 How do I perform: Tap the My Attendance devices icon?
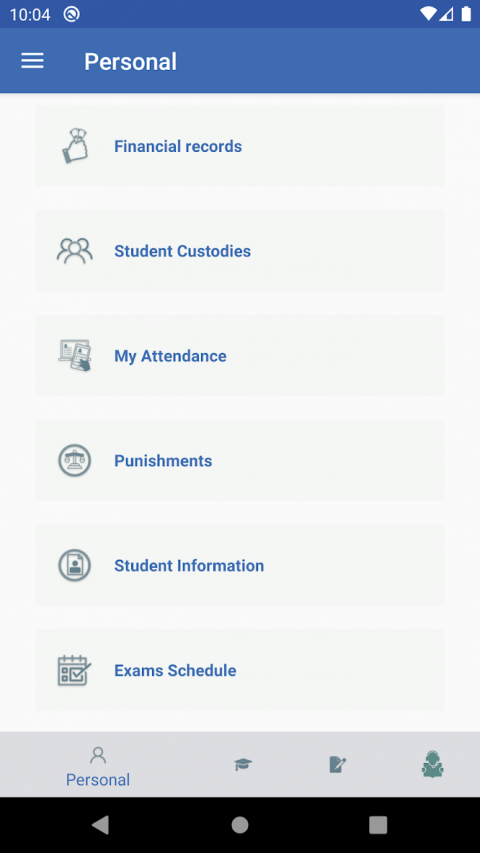(x=75, y=356)
